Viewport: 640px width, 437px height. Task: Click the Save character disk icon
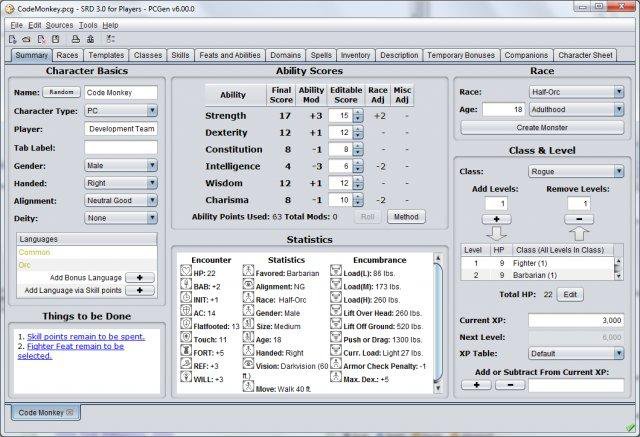[x=56, y=39]
